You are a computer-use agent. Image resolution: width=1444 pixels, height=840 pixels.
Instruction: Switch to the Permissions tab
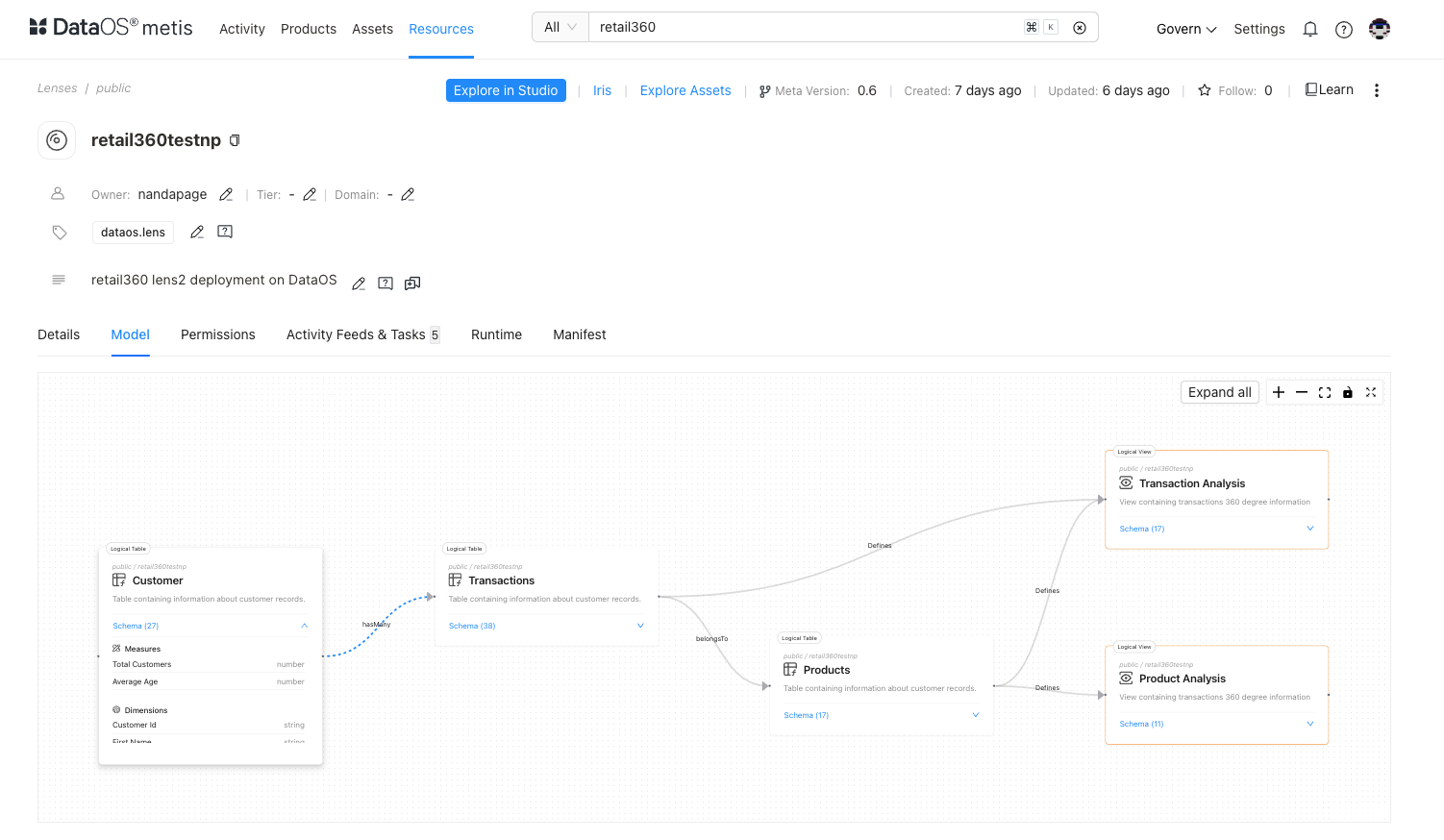coord(218,334)
